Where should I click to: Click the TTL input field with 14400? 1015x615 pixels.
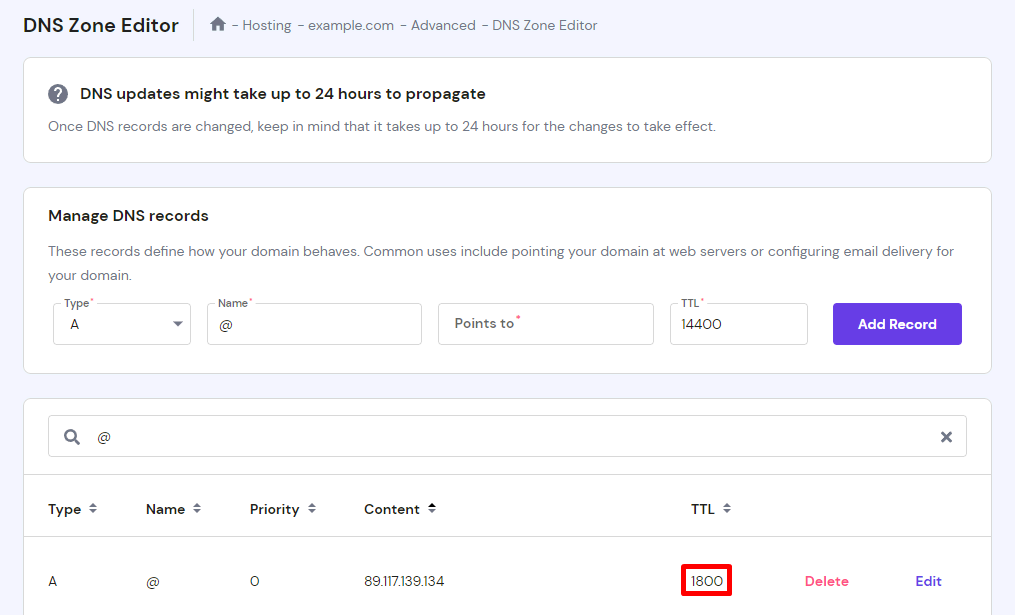(739, 324)
